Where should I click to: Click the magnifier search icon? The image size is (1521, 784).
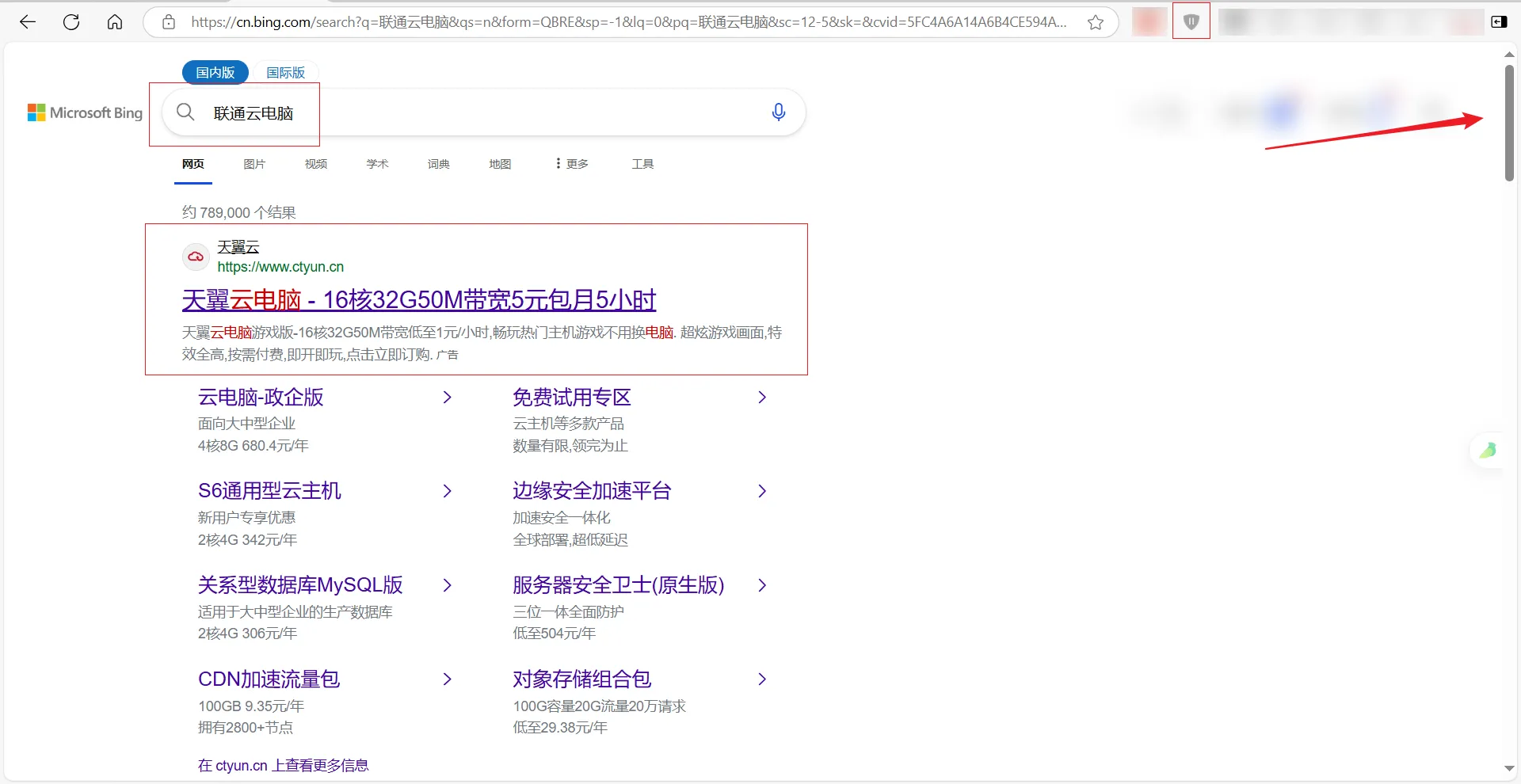(185, 112)
